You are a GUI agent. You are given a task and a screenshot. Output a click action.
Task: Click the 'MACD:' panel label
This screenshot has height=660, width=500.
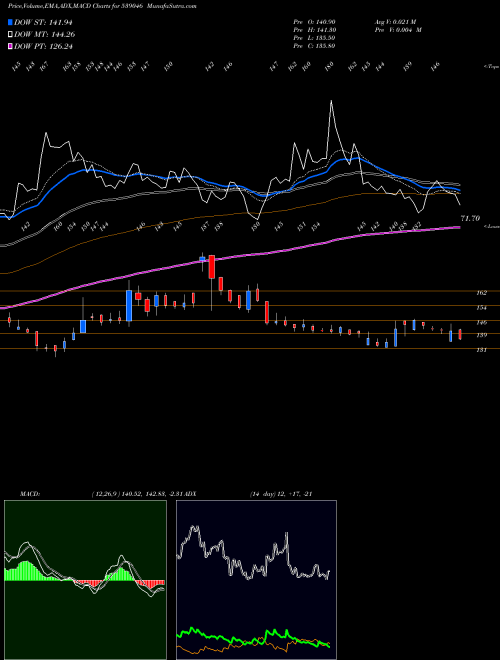30,494
